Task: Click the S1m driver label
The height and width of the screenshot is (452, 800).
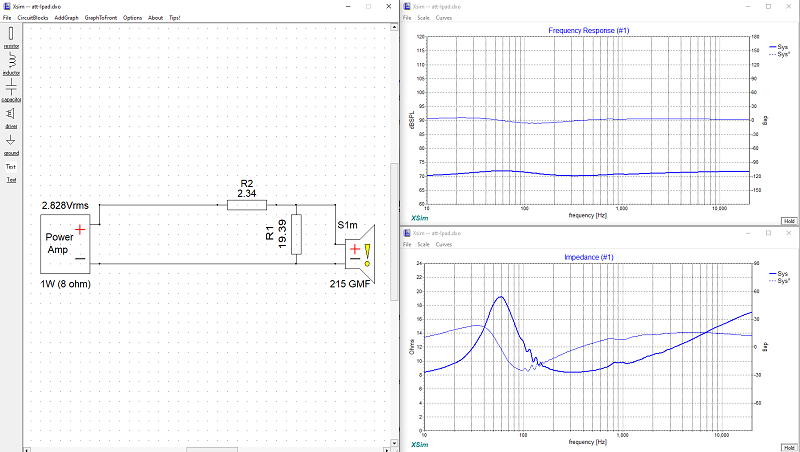Action: click(x=347, y=225)
